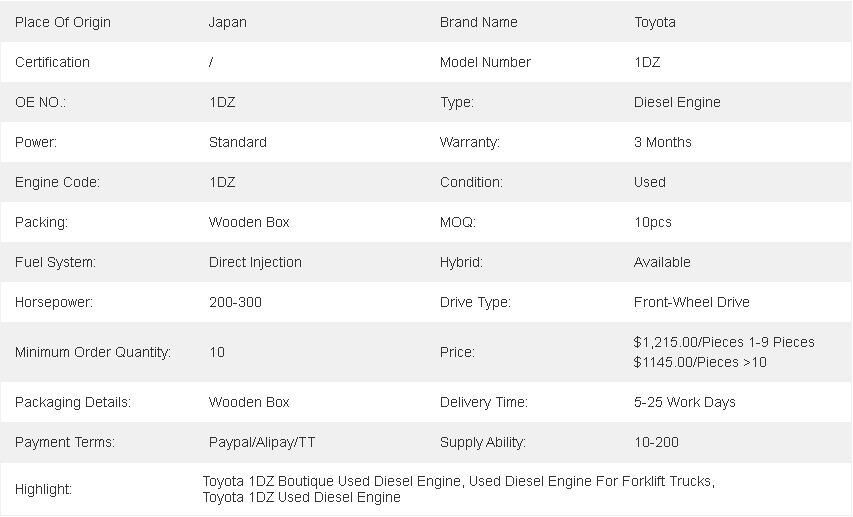The image size is (853, 517).
Task: Select the Paypal/Alipay/TT payment terms
Action: 262,442
